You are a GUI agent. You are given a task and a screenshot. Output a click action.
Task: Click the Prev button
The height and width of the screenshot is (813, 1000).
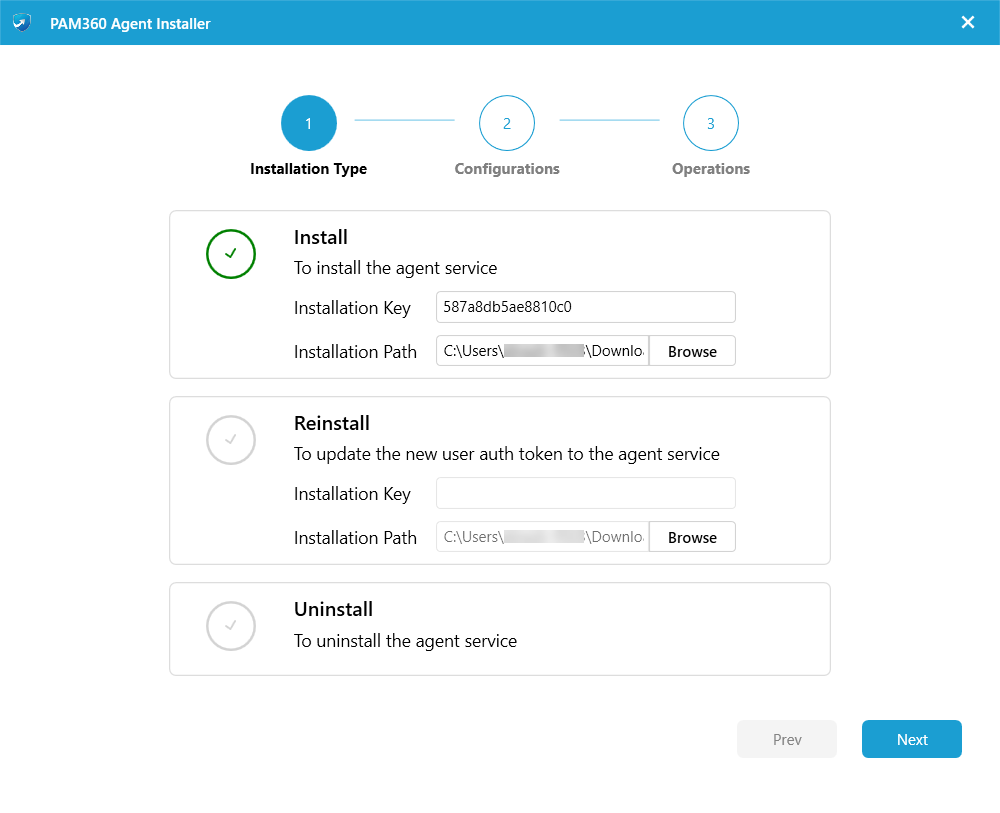pyautogui.click(x=786, y=739)
